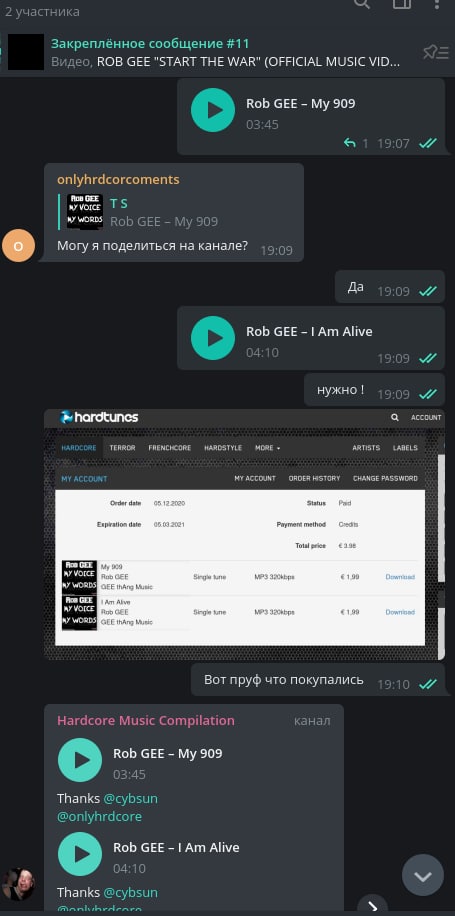455x916 pixels.
Task: Click the user avatar photo at bottom left
Action: coord(18,884)
